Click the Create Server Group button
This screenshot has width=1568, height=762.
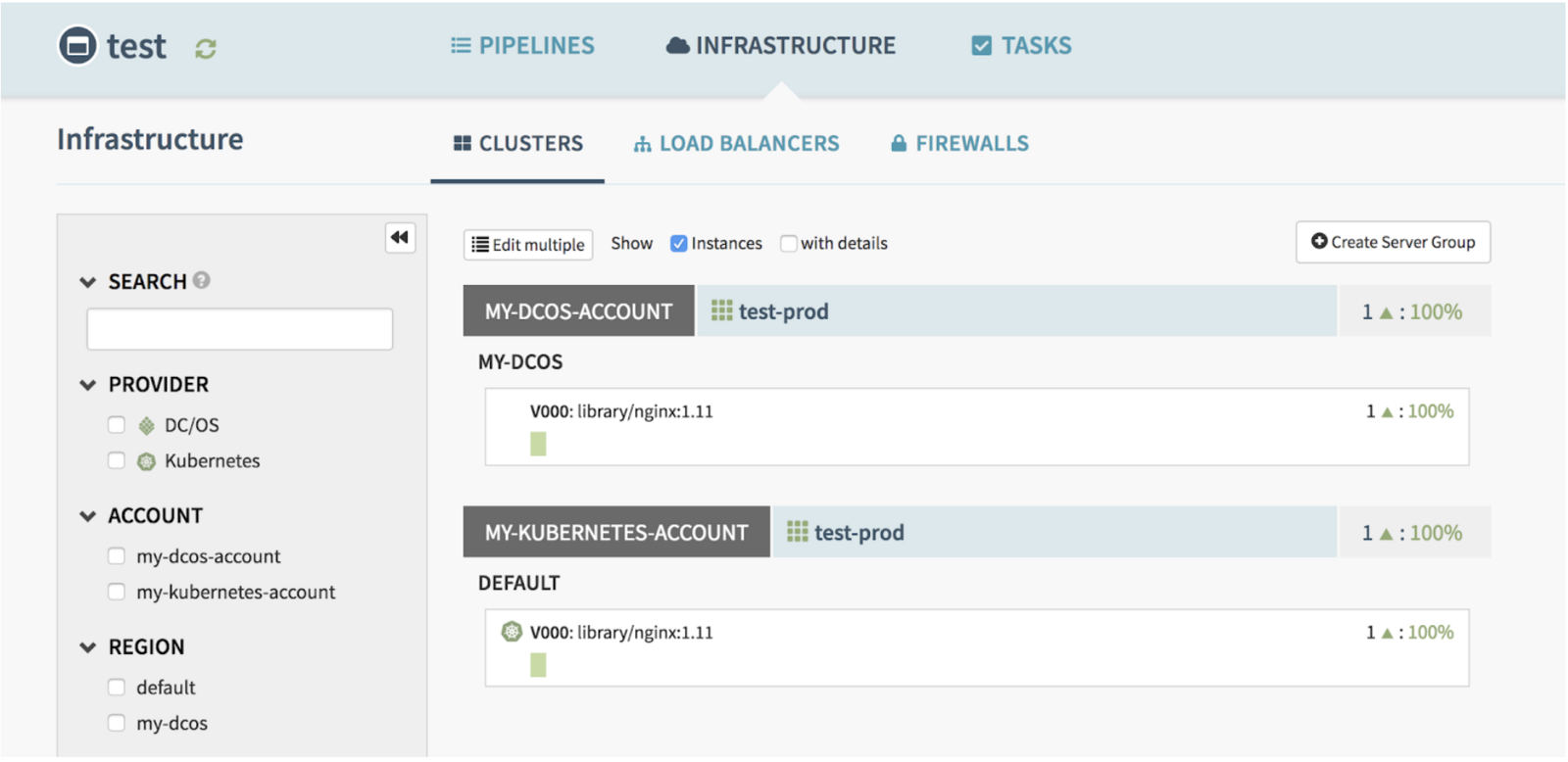pyautogui.click(x=1393, y=242)
